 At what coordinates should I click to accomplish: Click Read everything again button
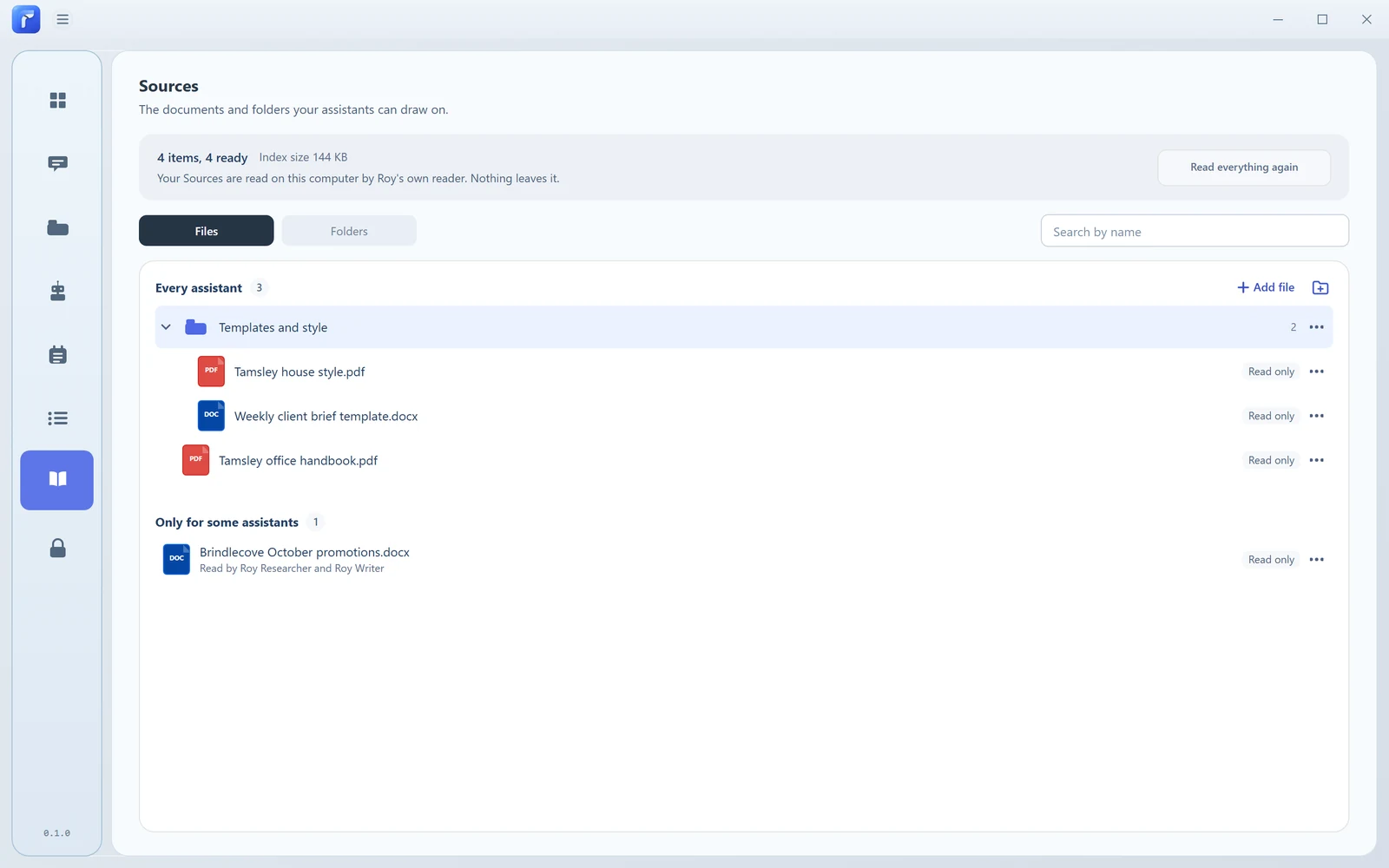point(1244,168)
